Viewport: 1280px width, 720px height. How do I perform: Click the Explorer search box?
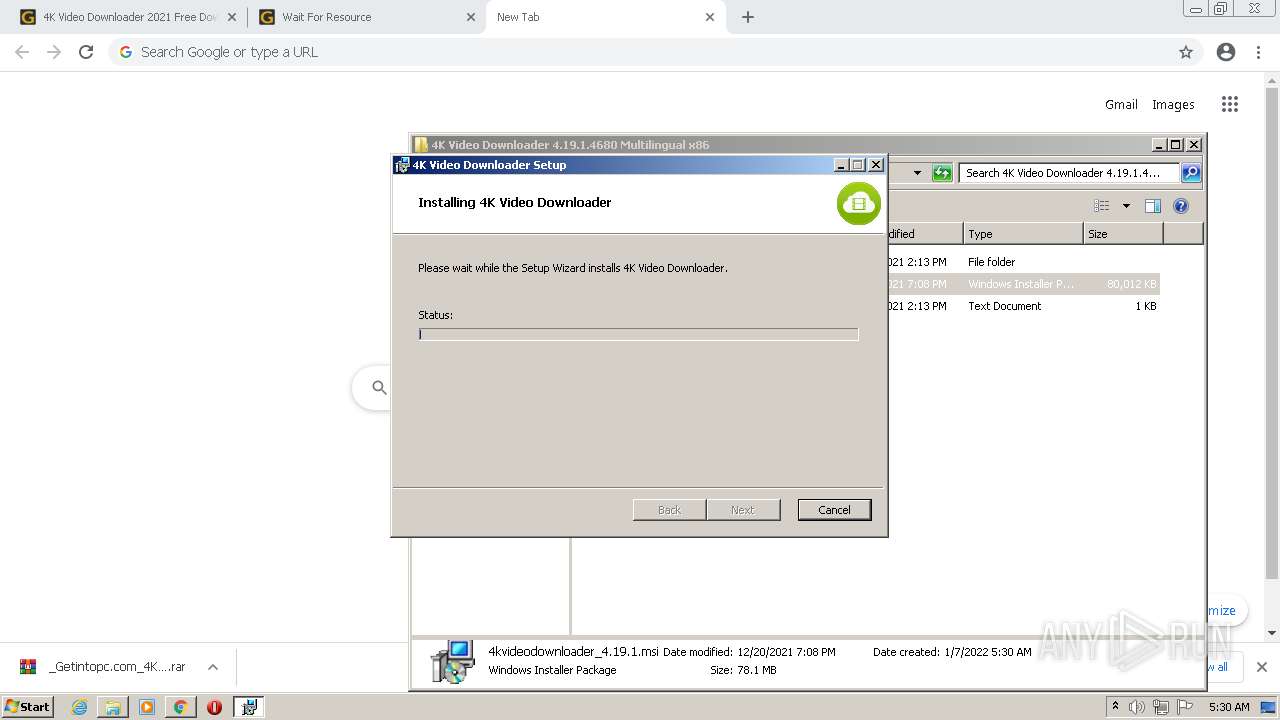1069,173
